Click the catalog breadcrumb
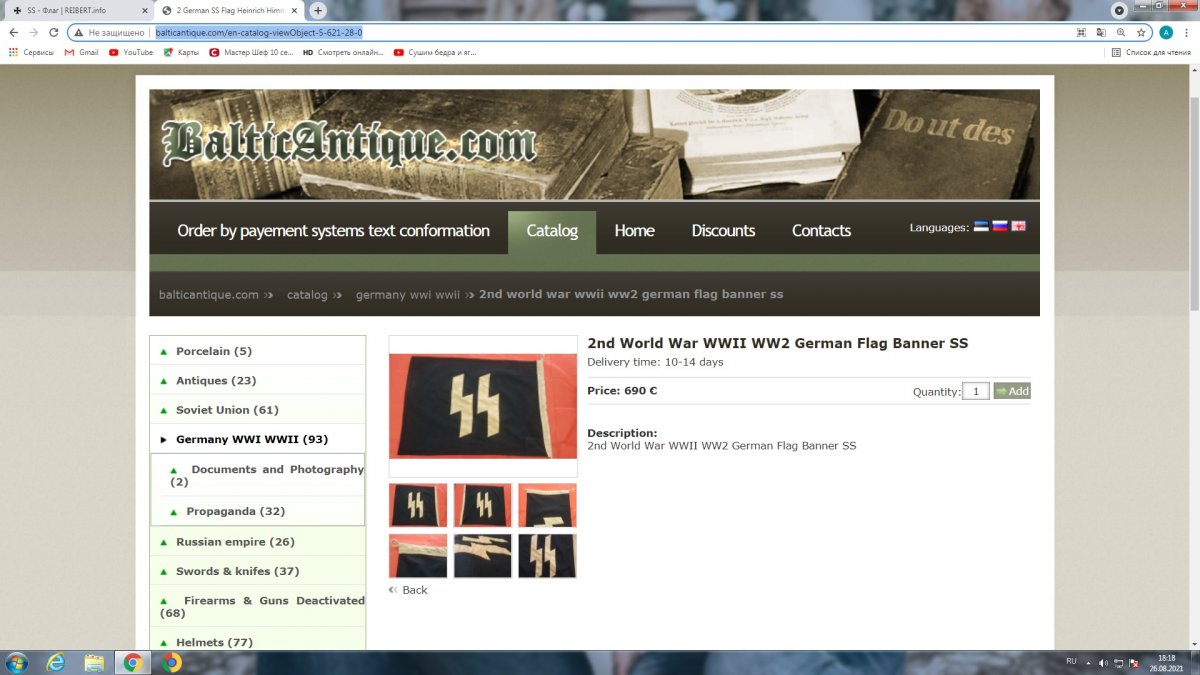 [x=307, y=294]
